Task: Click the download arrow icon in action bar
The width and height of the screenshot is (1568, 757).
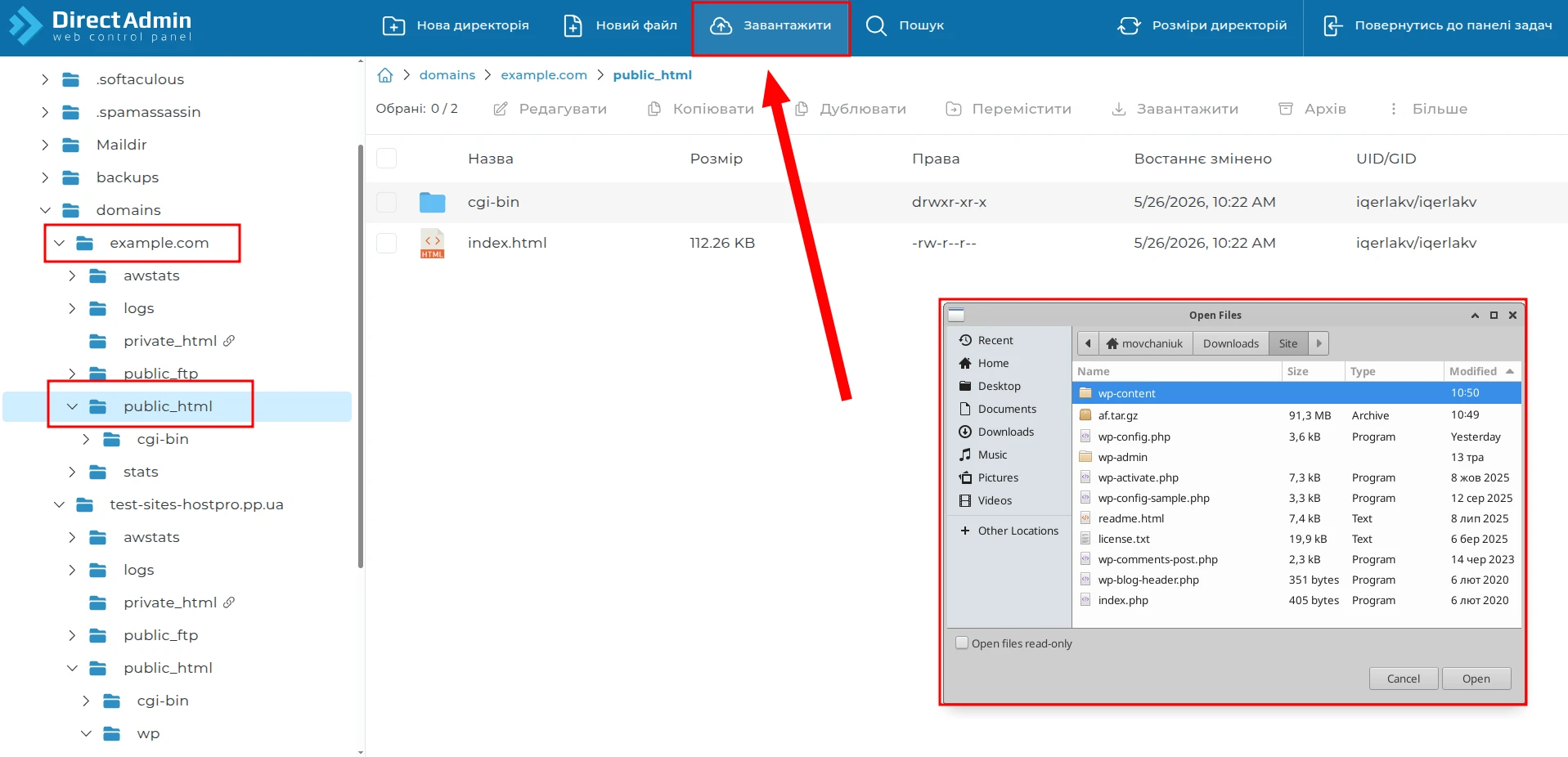Action: tap(1119, 109)
